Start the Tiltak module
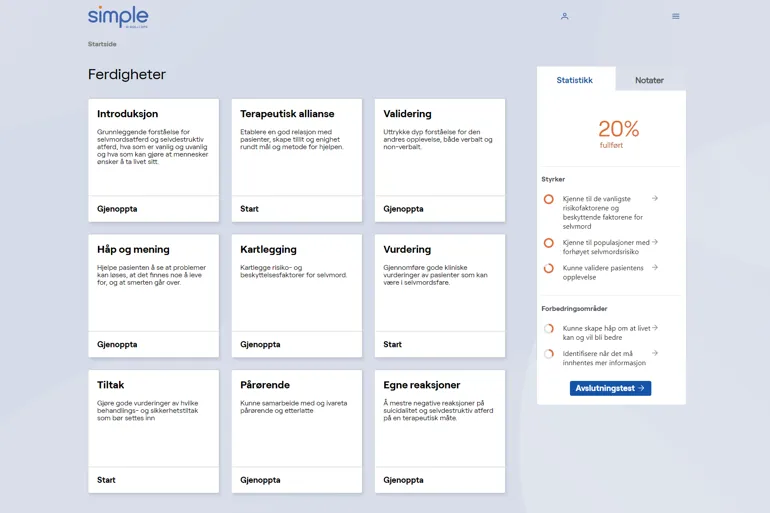The height and width of the screenshot is (513, 770). (x=106, y=480)
